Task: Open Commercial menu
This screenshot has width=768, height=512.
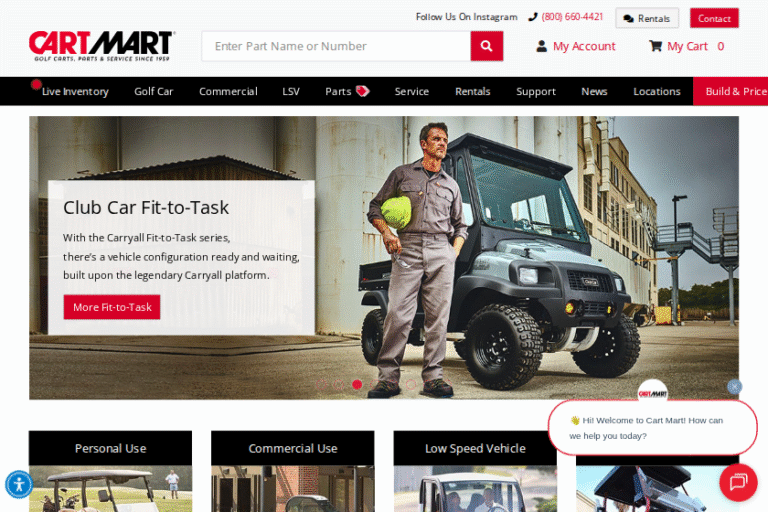Action: [x=228, y=92]
